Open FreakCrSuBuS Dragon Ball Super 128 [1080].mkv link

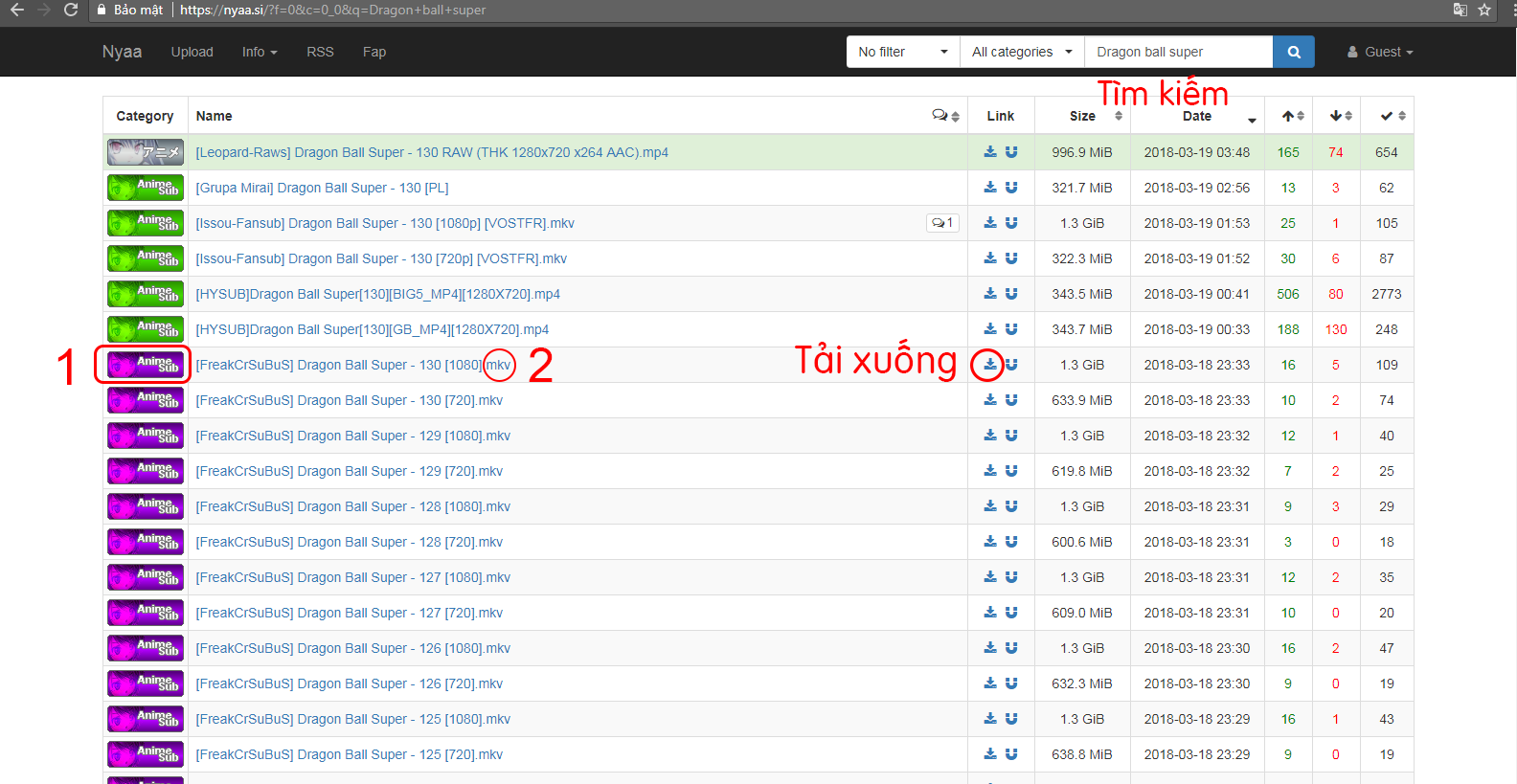point(352,506)
